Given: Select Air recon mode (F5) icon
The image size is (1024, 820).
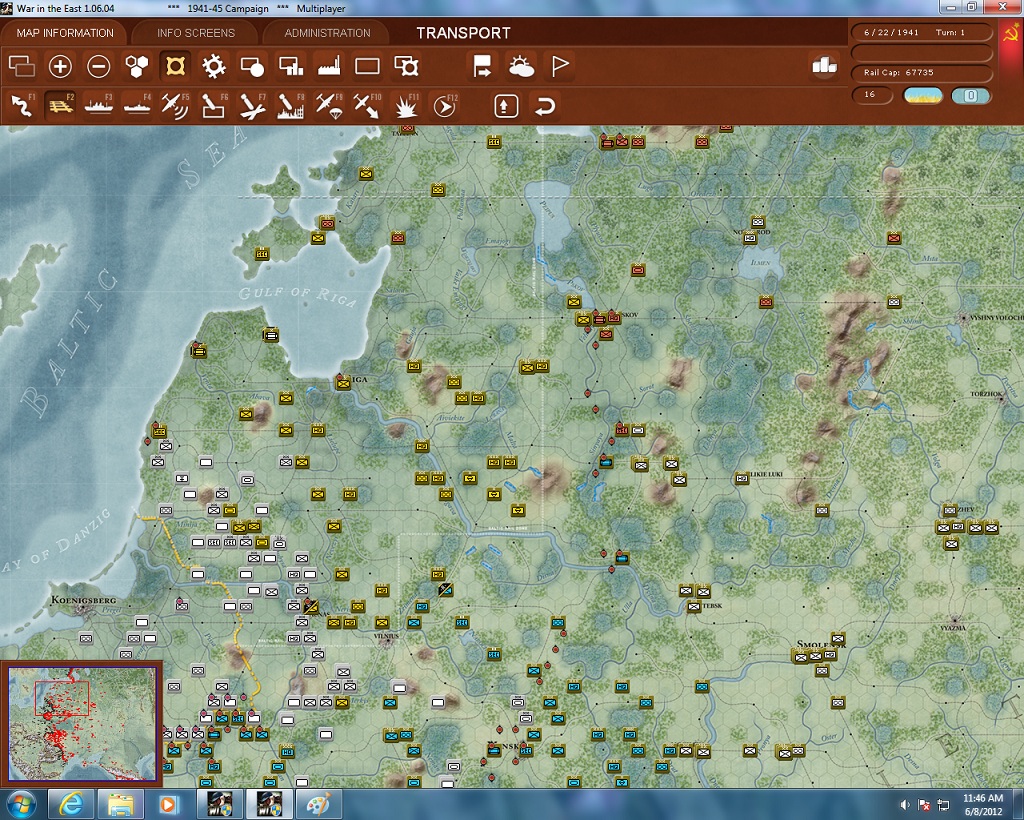Looking at the screenshot, I should (175, 106).
